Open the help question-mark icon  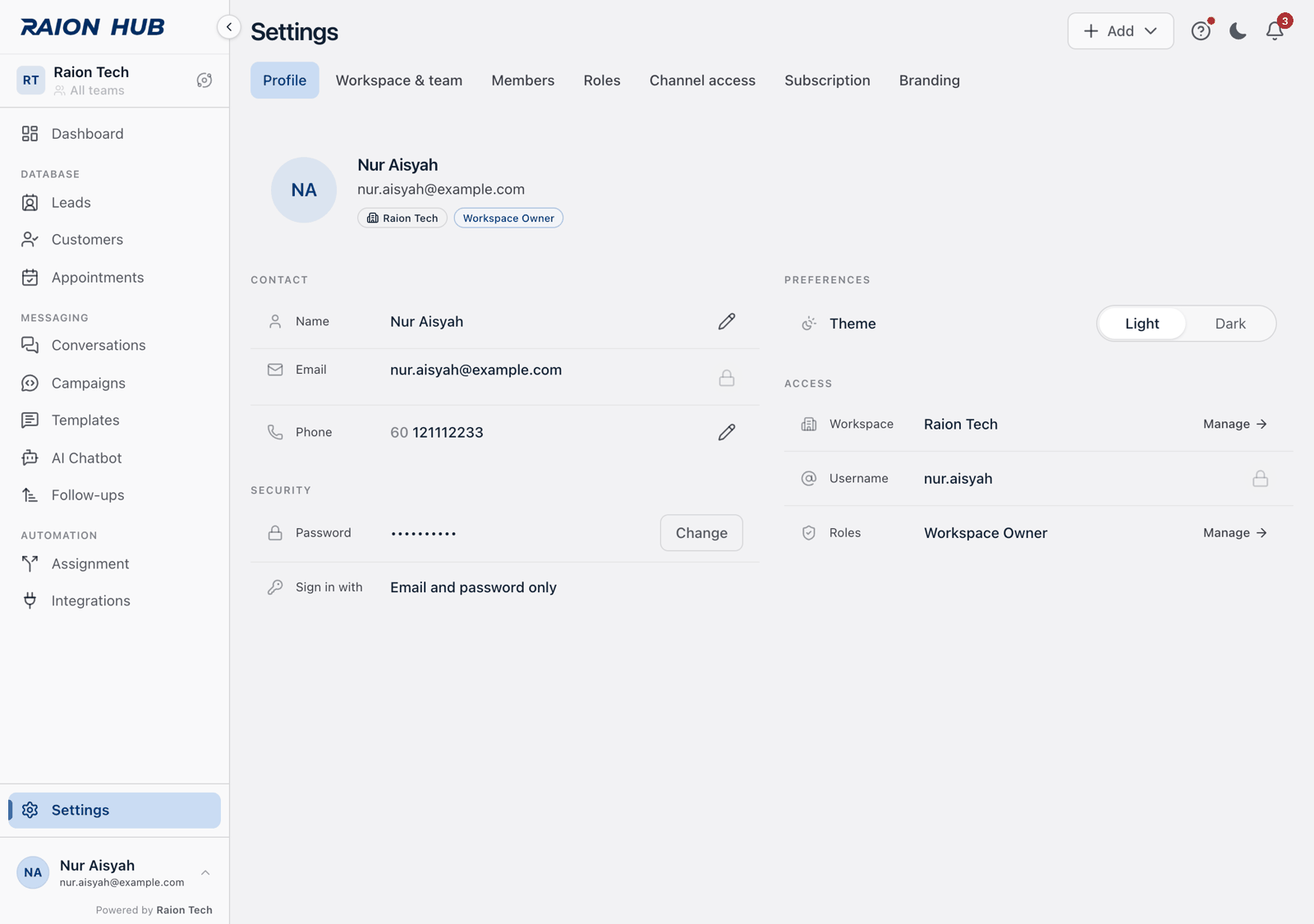point(1201,31)
